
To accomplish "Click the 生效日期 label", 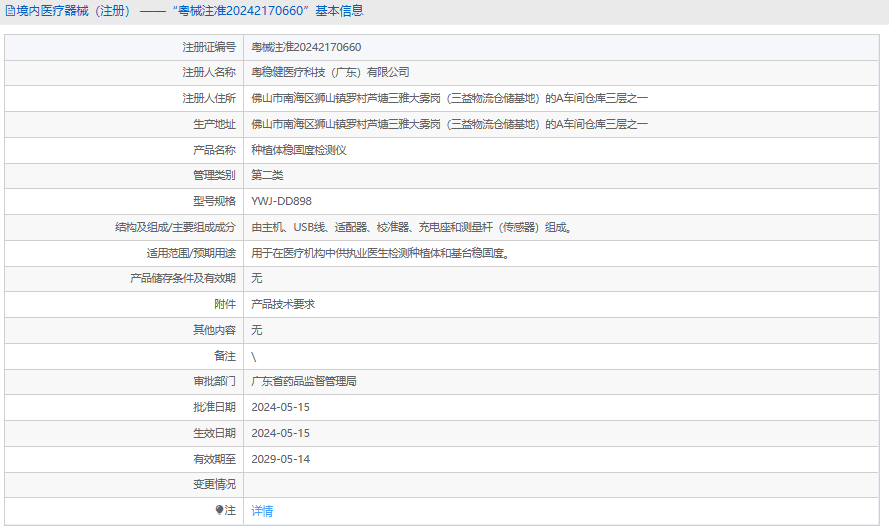I will point(214,434).
